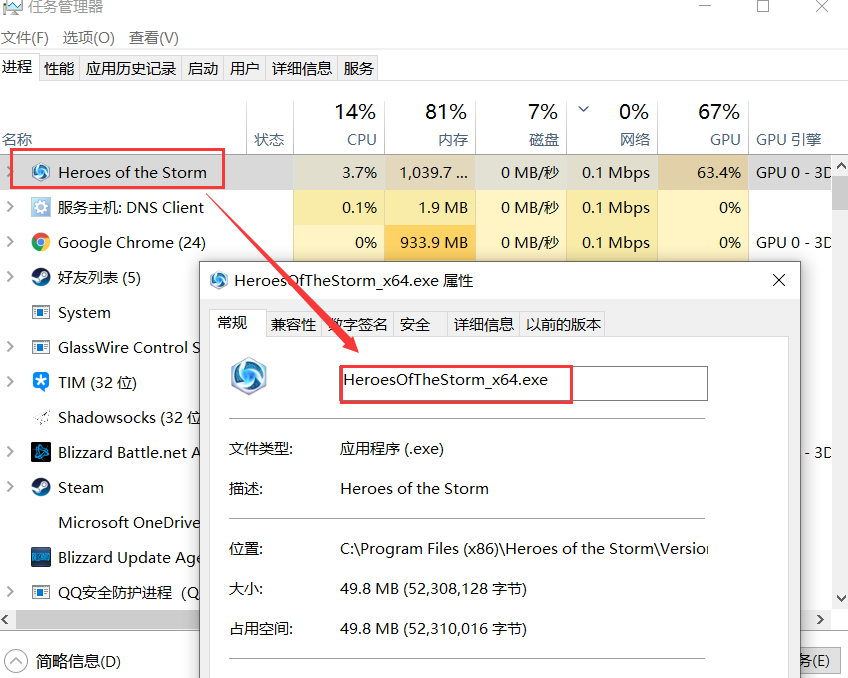The image size is (848, 678).
Task: Click the 933.9 MB memory cell for Chrome
Action: click(430, 243)
